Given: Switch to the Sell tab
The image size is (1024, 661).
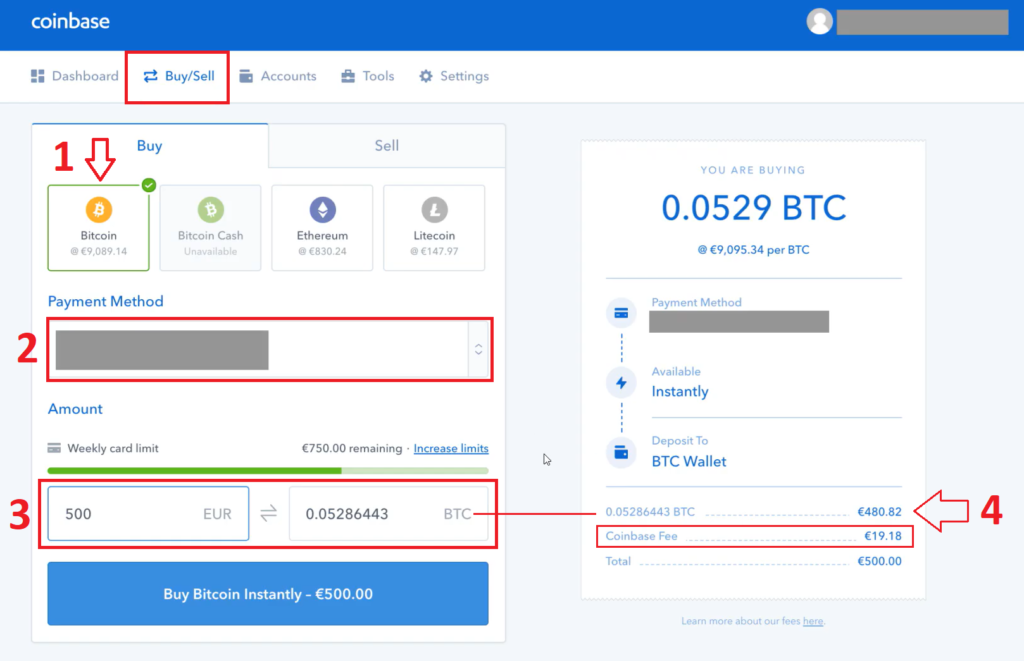Looking at the screenshot, I should click(x=387, y=146).
